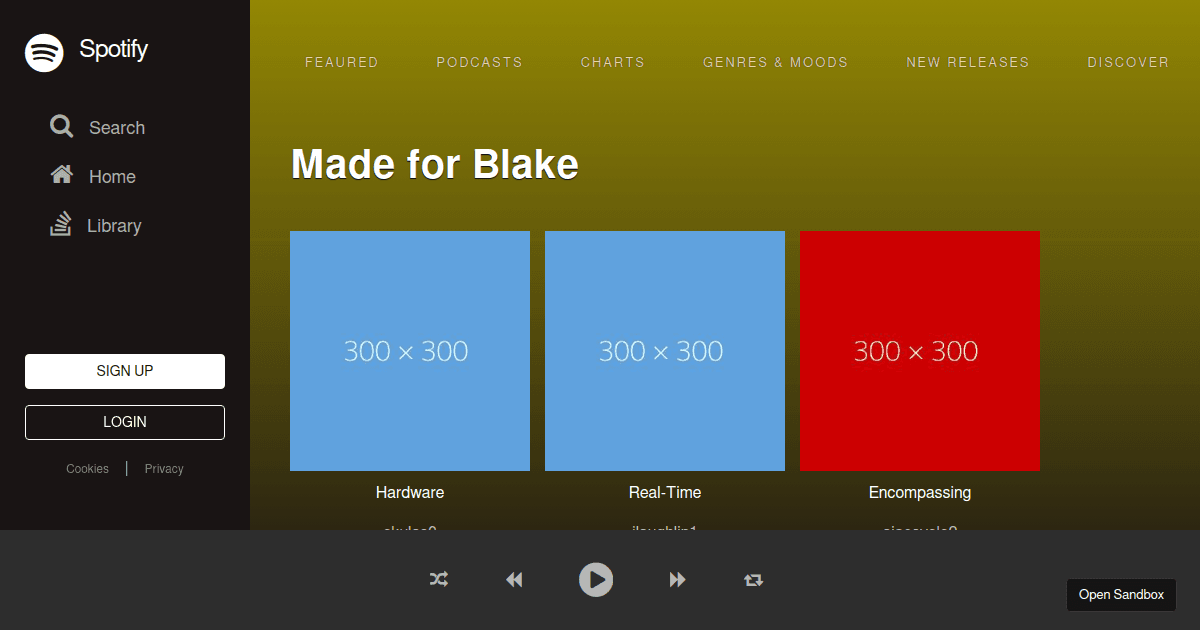Open the Hardware playlist cover
1200x630 pixels.
pyautogui.click(x=410, y=351)
